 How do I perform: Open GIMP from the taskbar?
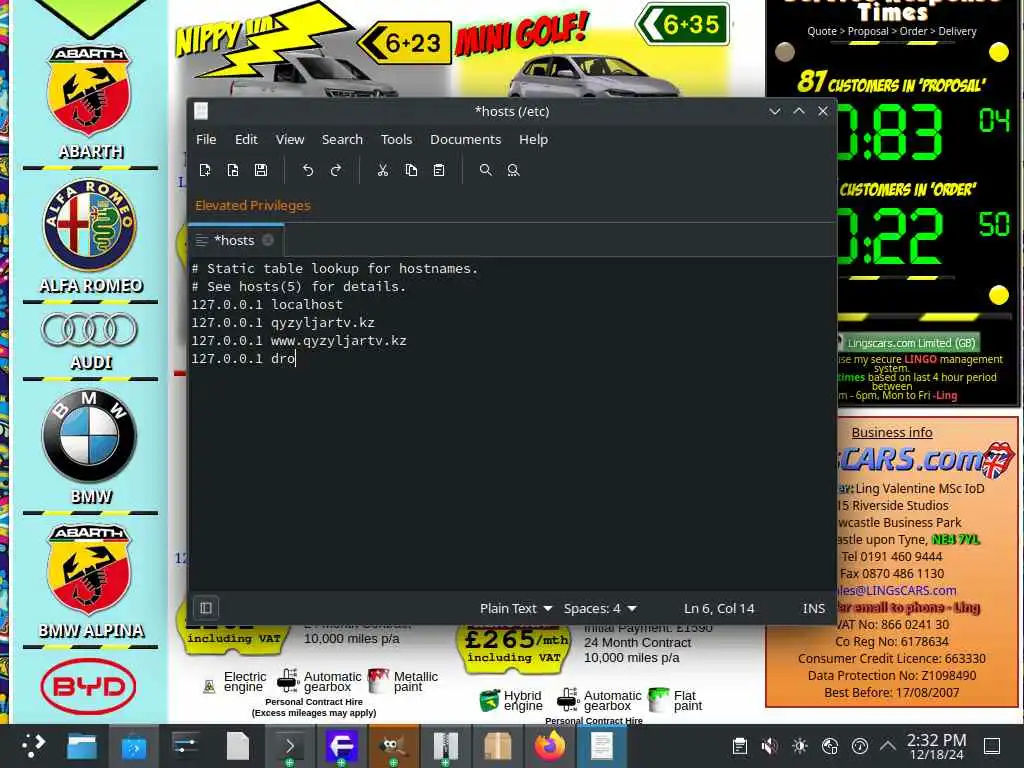tap(393, 745)
